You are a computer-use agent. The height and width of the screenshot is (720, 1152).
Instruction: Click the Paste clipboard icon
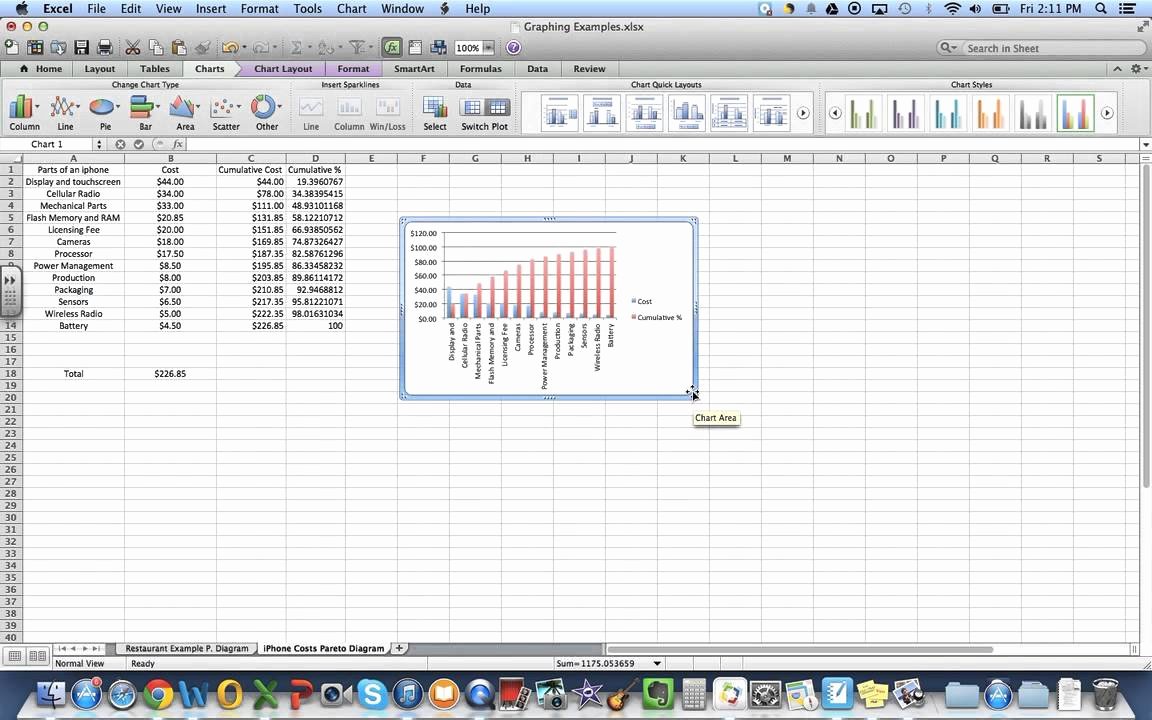pos(179,48)
